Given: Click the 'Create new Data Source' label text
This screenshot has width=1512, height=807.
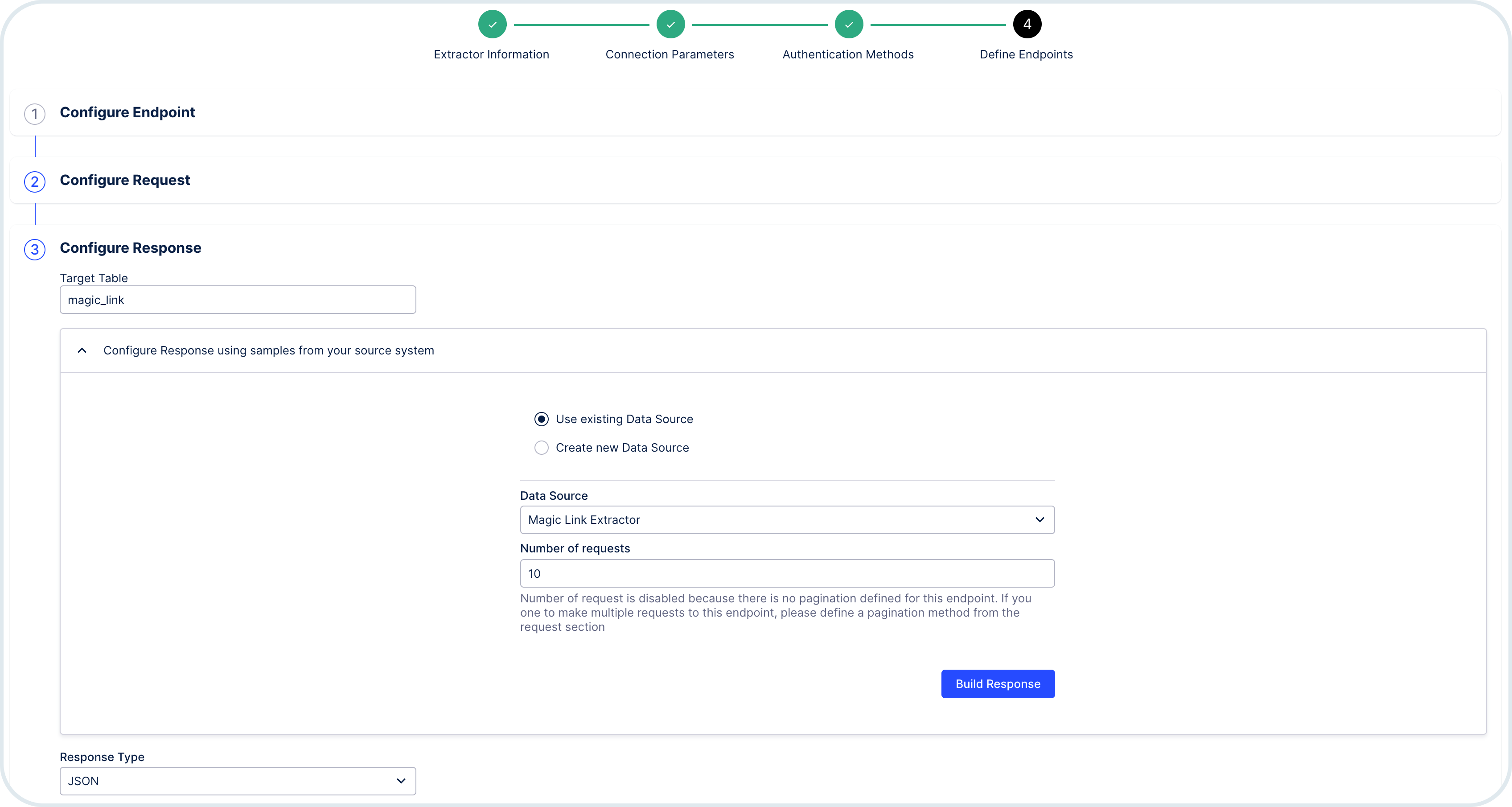Looking at the screenshot, I should point(622,448).
